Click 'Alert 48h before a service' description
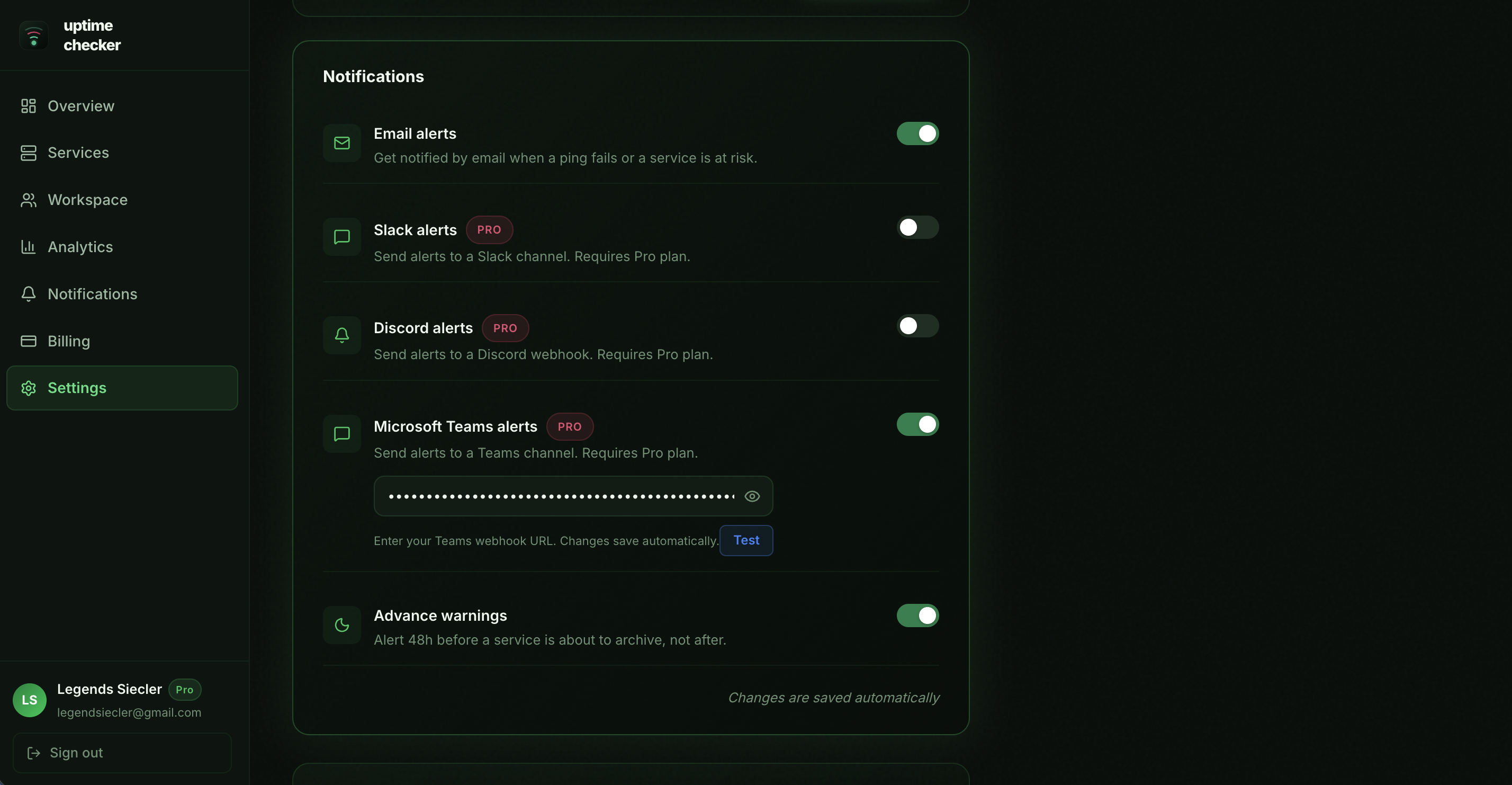 (x=550, y=639)
